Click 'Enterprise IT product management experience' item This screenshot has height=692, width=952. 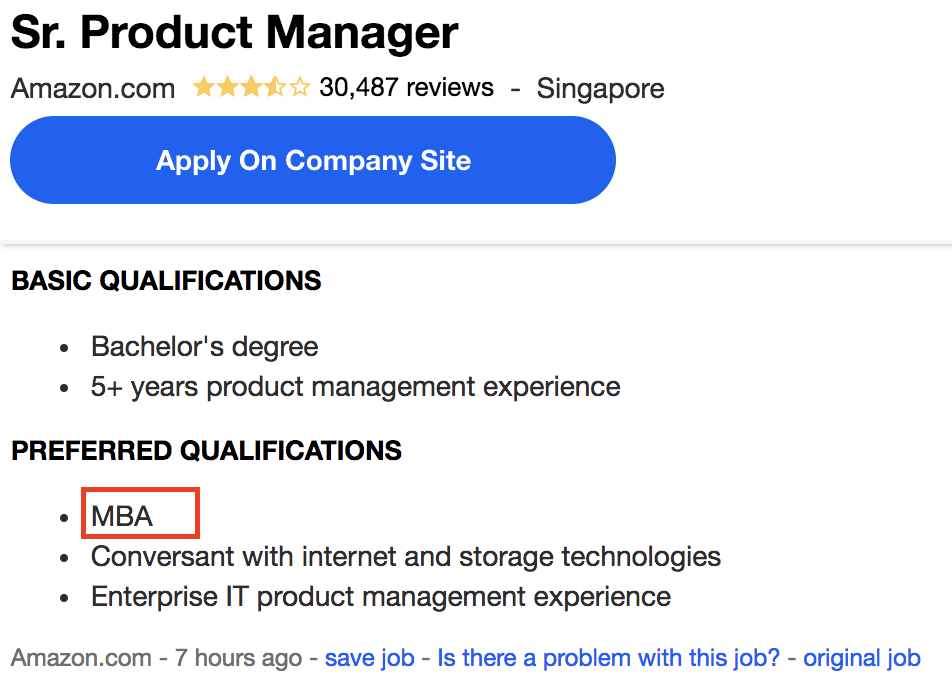tap(380, 597)
